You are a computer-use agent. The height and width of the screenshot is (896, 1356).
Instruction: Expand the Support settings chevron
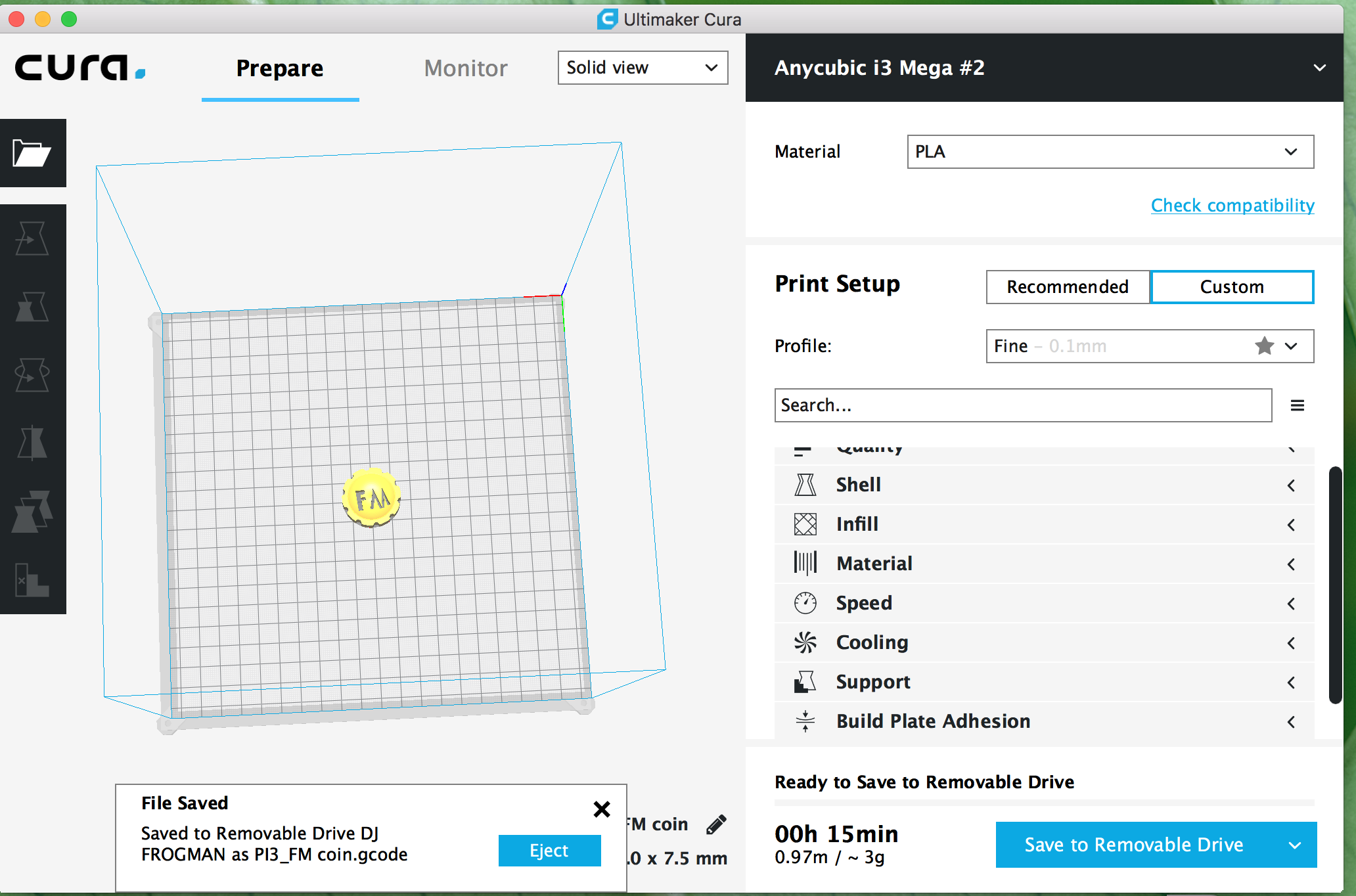pos(1292,683)
